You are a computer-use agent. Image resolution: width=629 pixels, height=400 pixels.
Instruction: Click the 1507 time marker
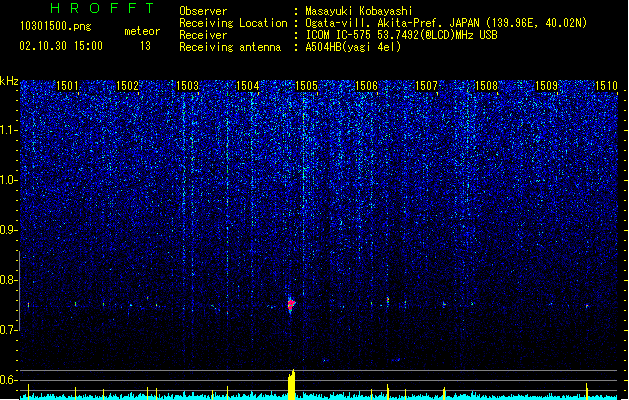pos(426,86)
